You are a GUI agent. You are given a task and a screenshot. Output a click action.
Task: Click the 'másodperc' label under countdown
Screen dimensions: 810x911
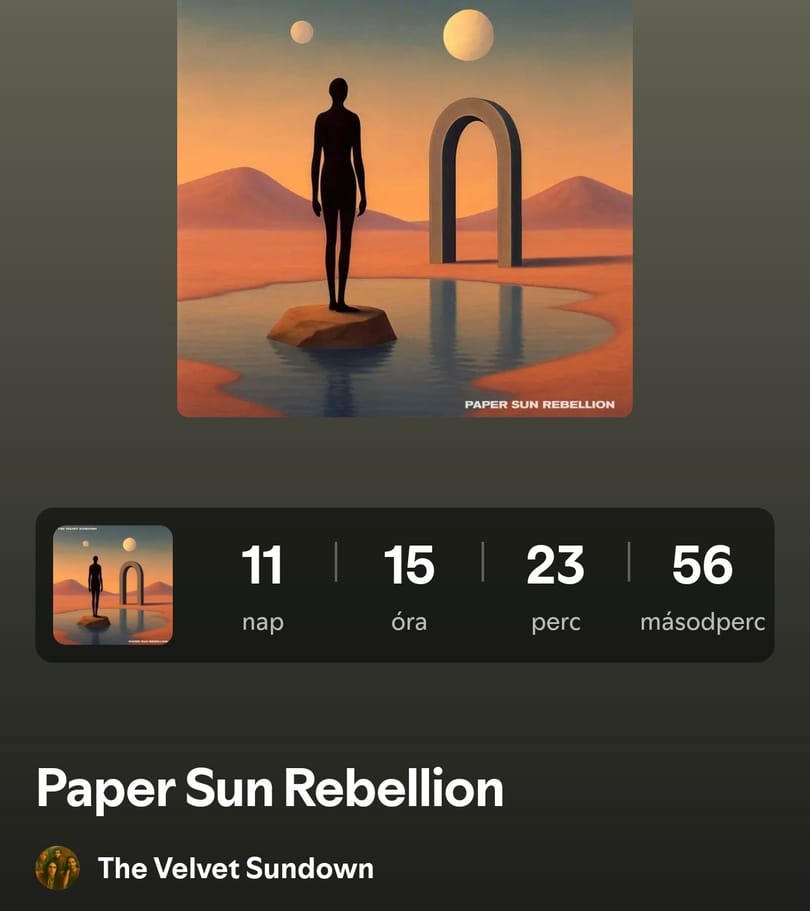(703, 622)
